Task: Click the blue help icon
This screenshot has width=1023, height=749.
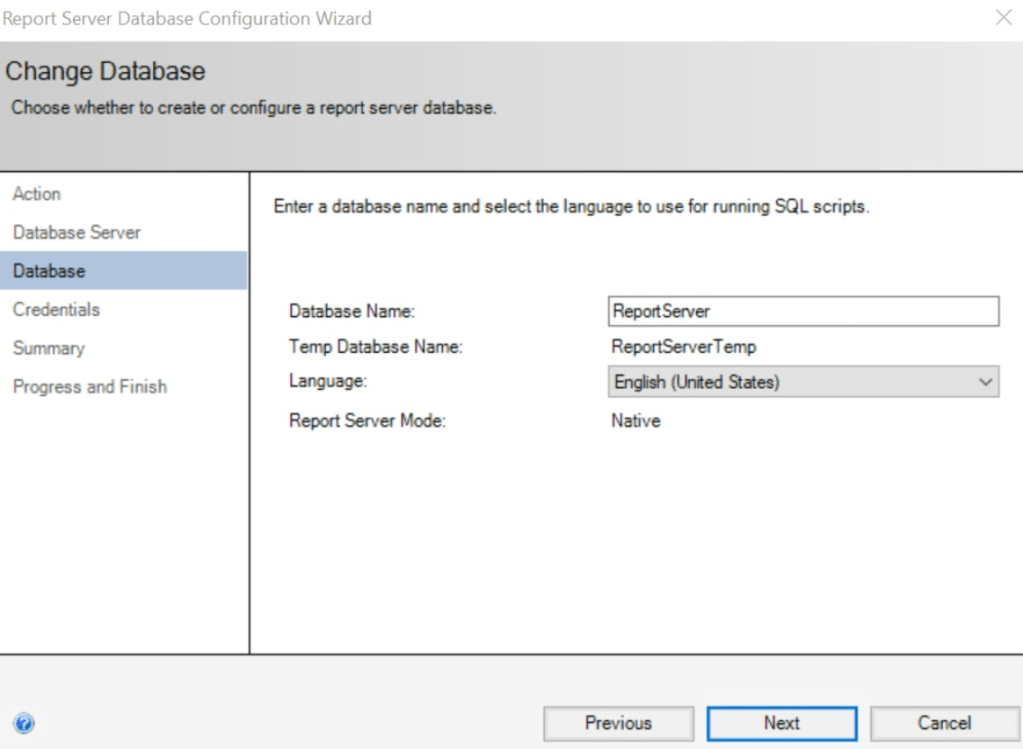Action: (25, 723)
